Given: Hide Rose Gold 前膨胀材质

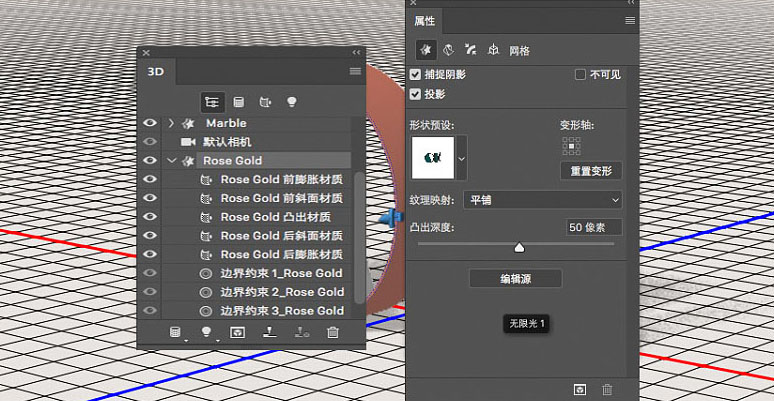Looking at the screenshot, I should (150, 179).
